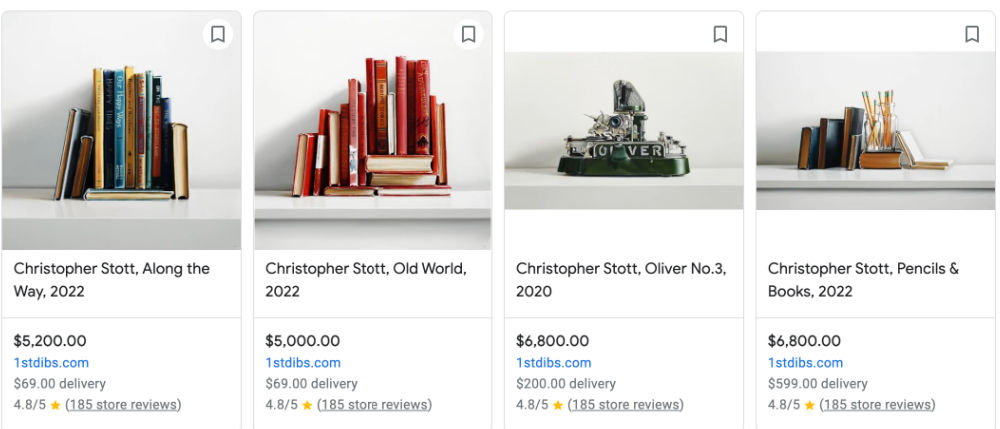Bookmark the Along the Way listing

(x=218, y=35)
